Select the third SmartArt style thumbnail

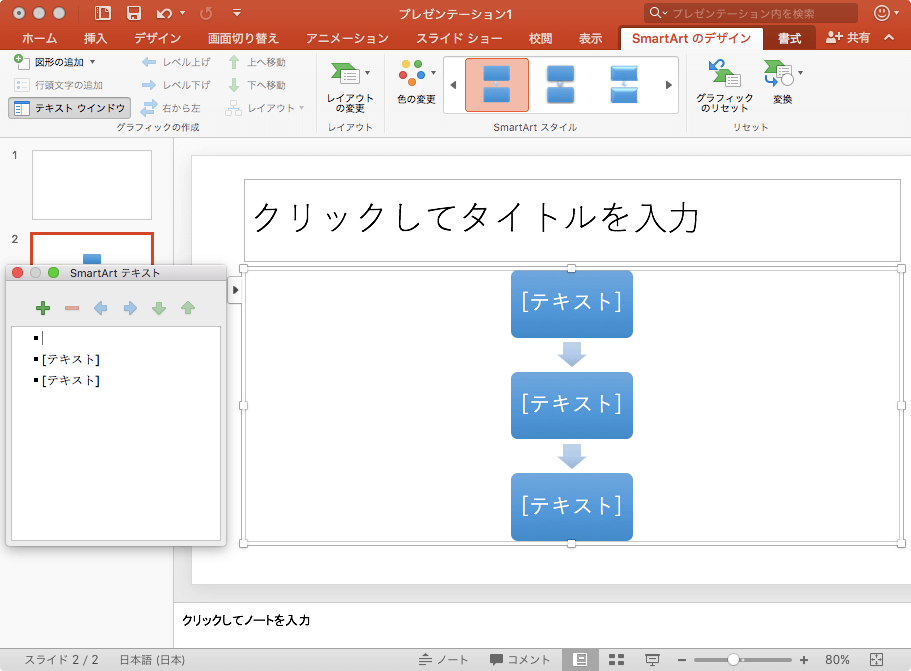pos(624,85)
